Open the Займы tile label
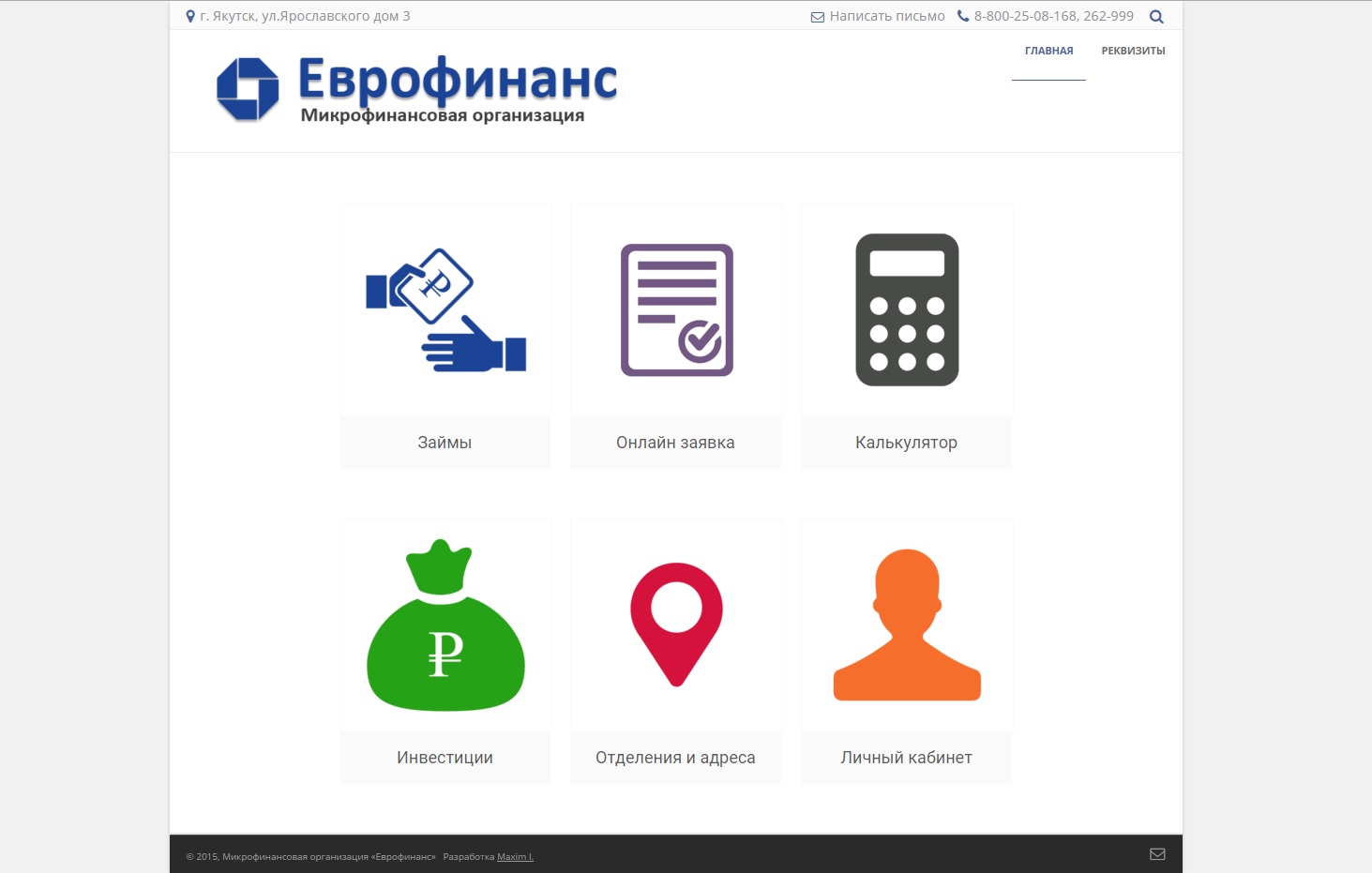1372x873 pixels. point(445,443)
